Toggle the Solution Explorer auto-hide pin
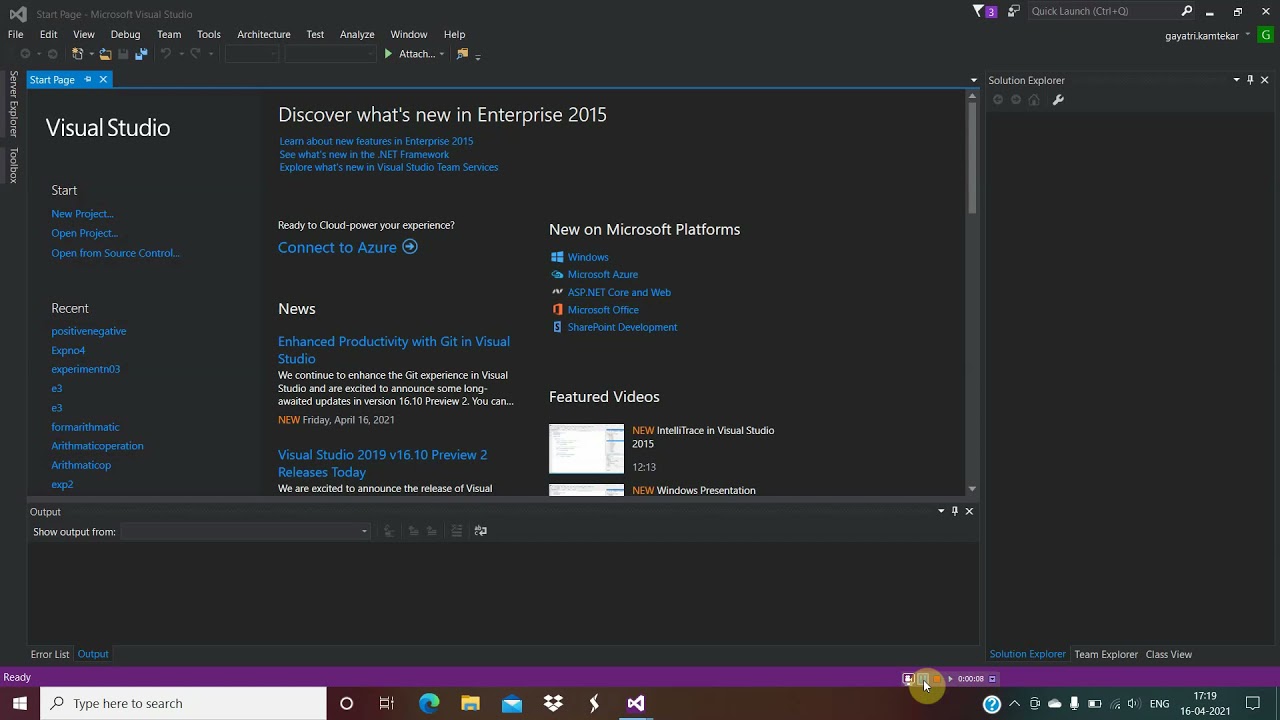 (1250, 80)
